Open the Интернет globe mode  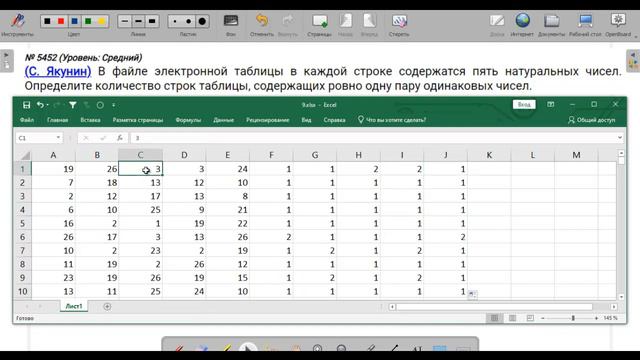pos(522,21)
